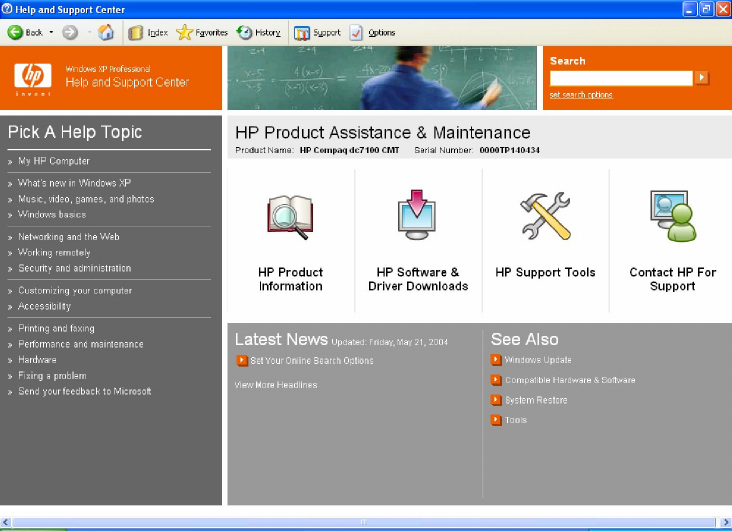Click the History toolbar label
Image resolution: width=732 pixels, height=531 pixels.
point(268,33)
